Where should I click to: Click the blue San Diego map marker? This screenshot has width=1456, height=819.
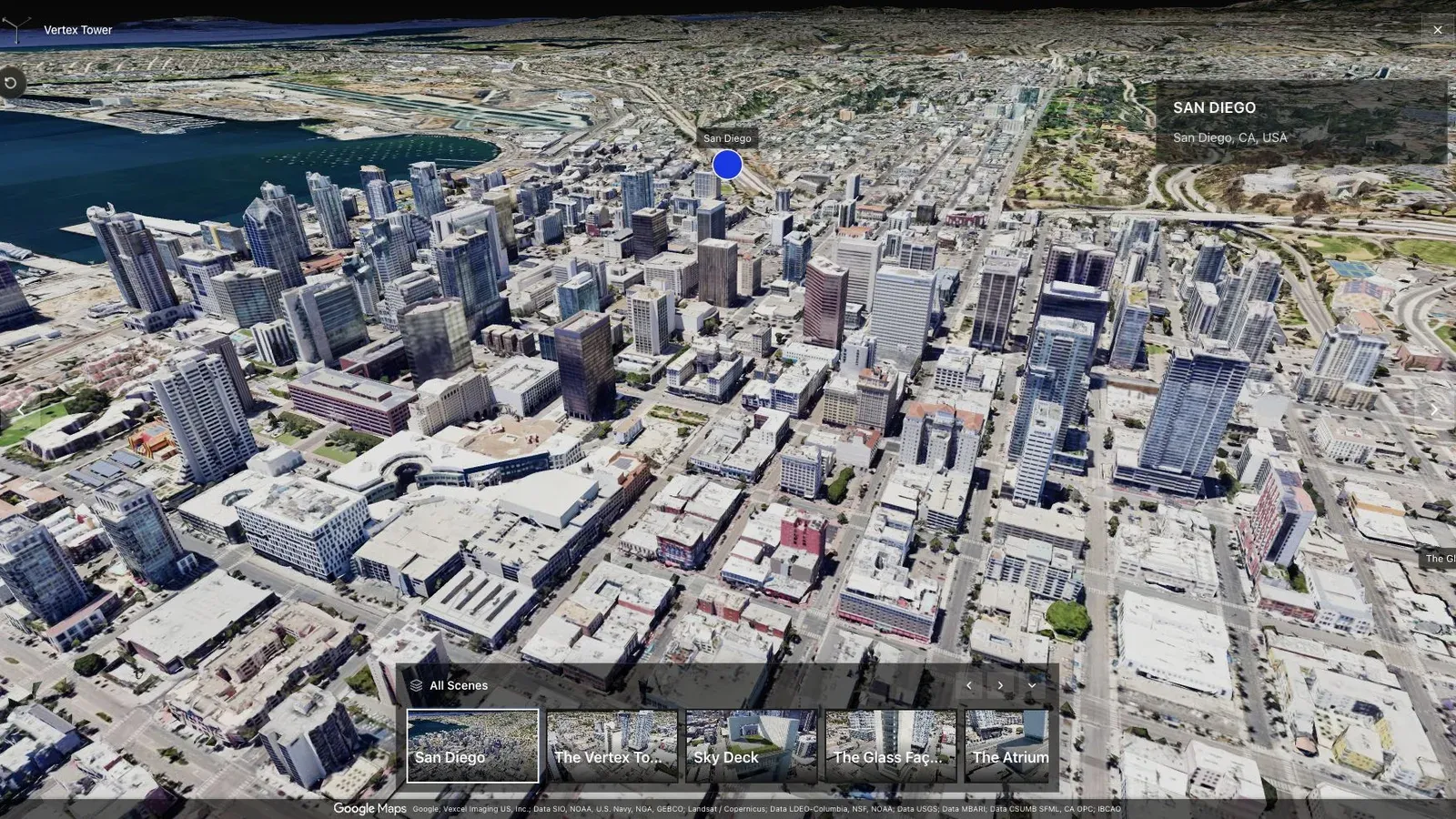coord(727,165)
